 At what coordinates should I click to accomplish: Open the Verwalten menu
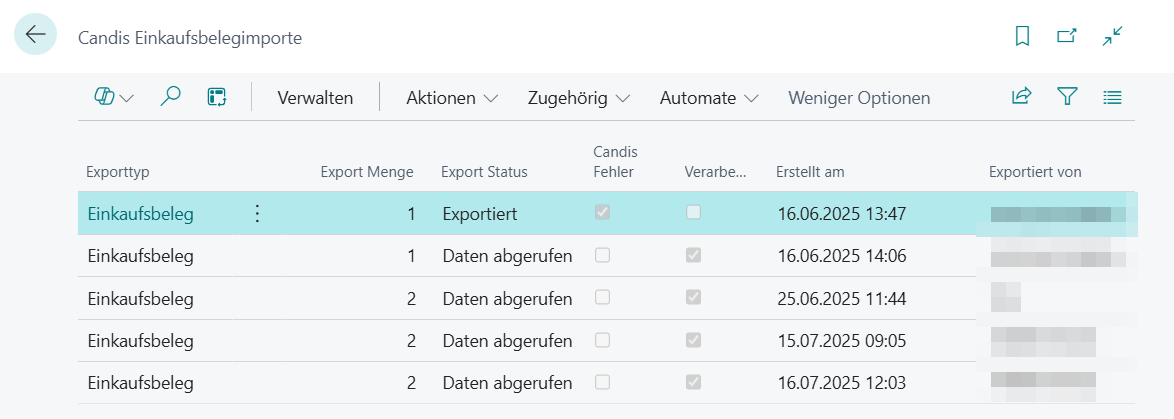pyautogui.click(x=315, y=98)
